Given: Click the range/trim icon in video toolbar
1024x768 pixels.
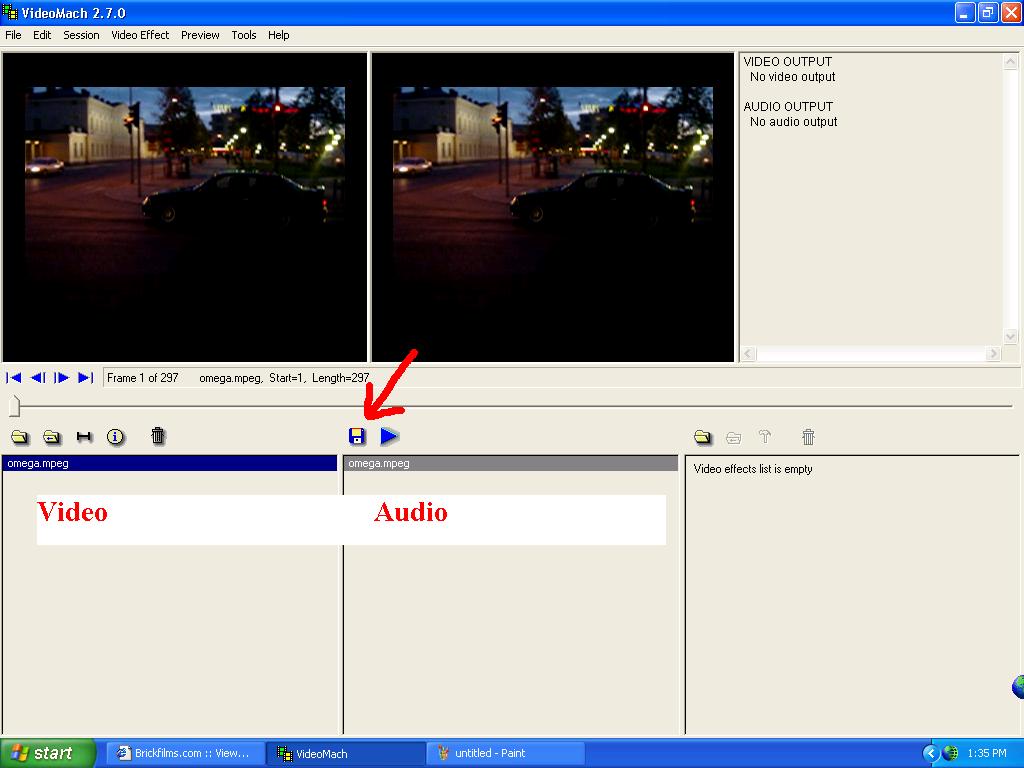Looking at the screenshot, I should pyautogui.click(x=84, y=437).
